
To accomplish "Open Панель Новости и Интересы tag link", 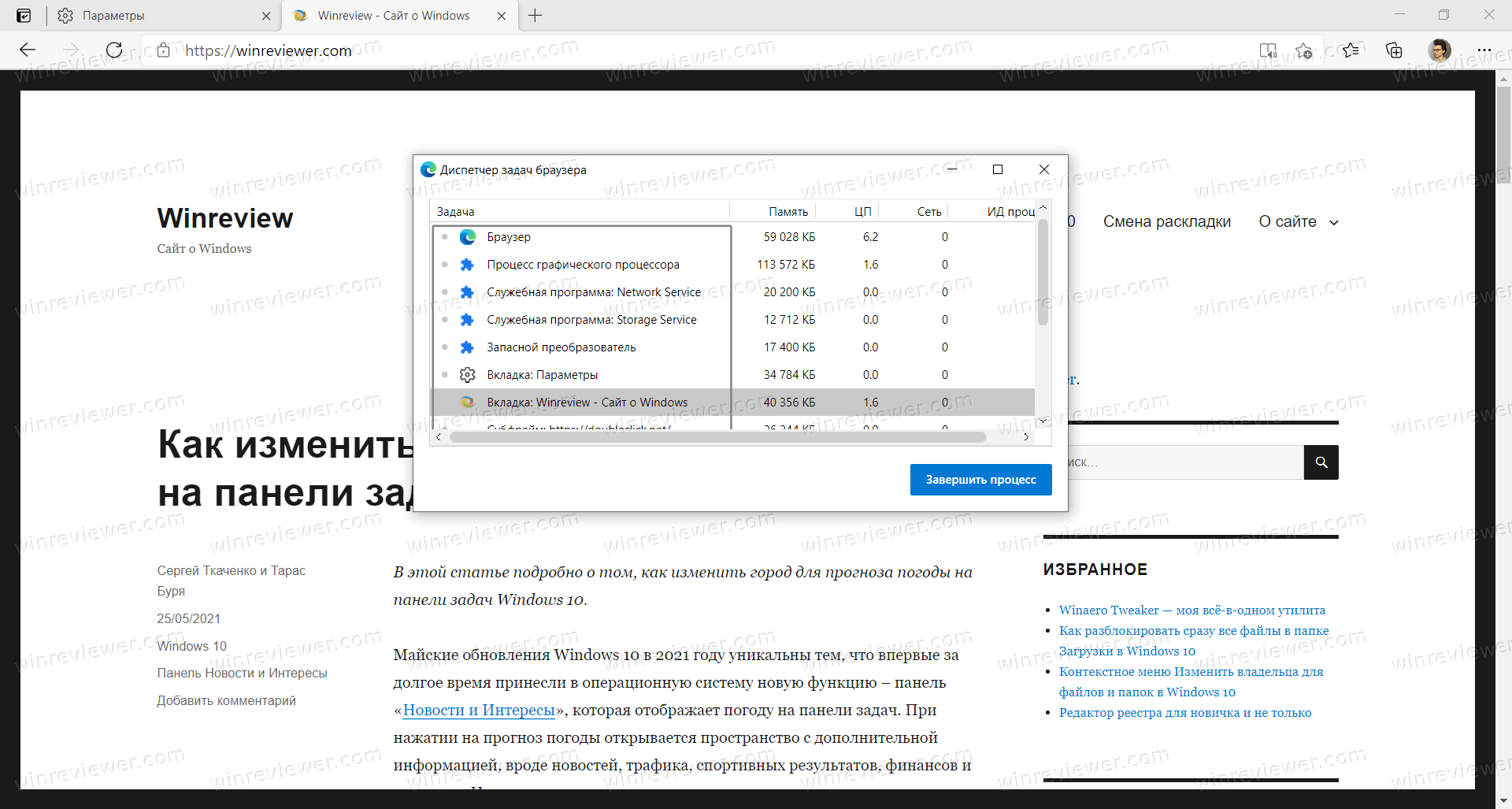I will coord(242,674).
